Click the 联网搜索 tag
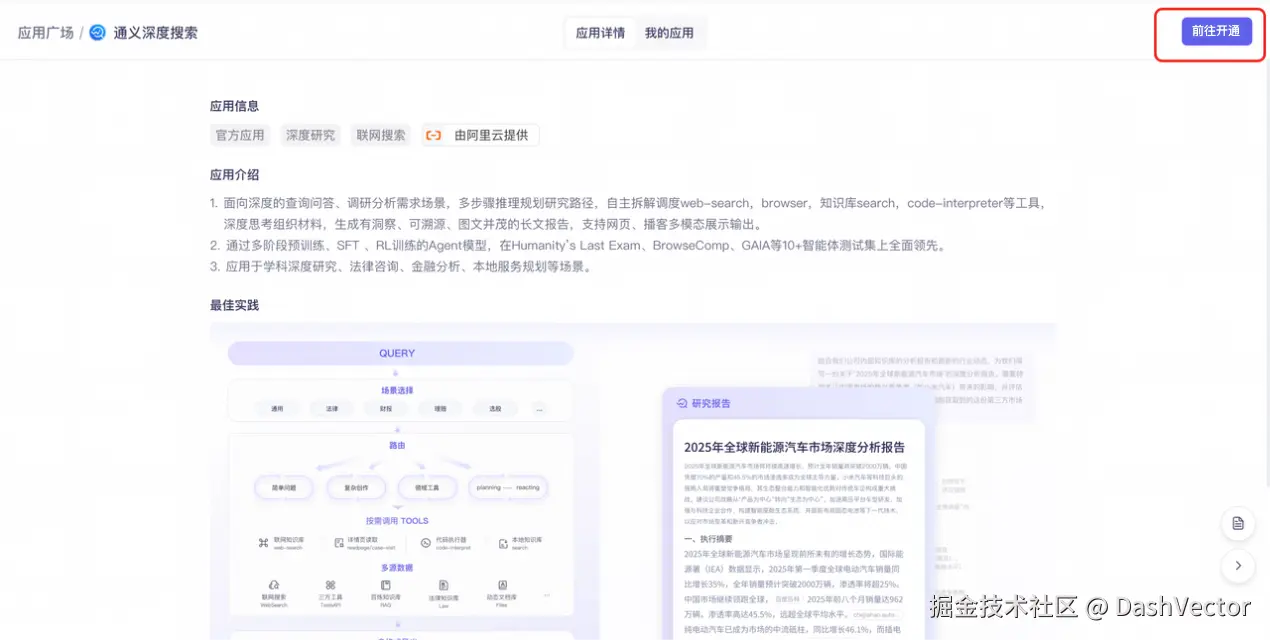 (x=381, y=135)
